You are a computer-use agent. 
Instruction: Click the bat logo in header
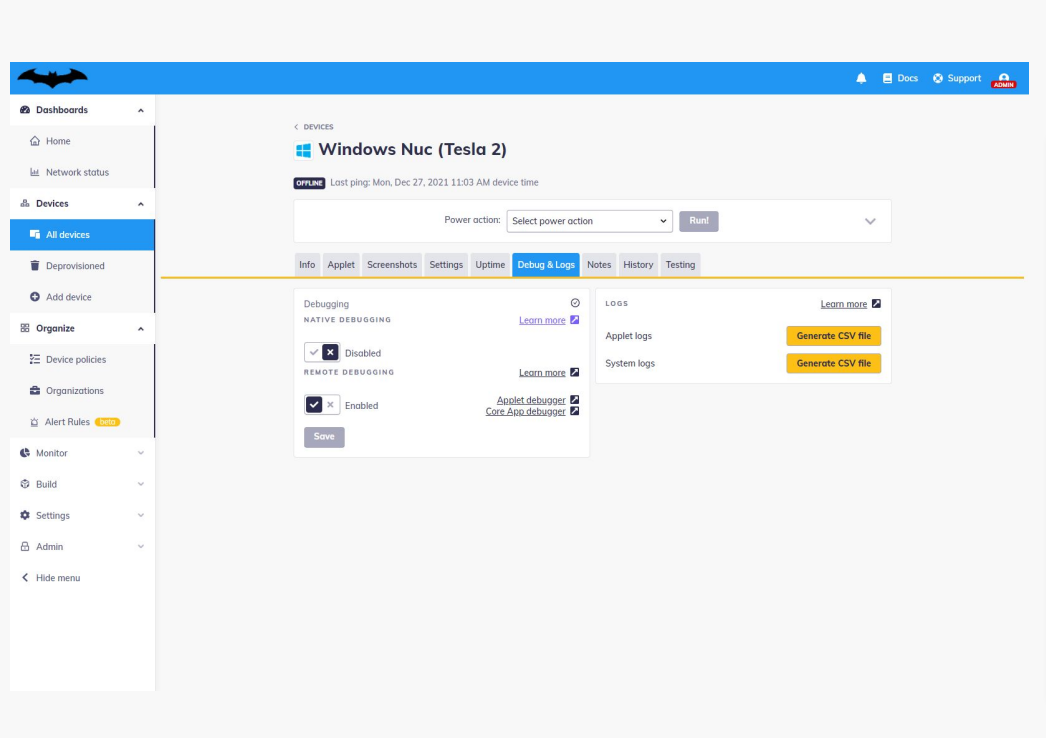pos(52,78)
